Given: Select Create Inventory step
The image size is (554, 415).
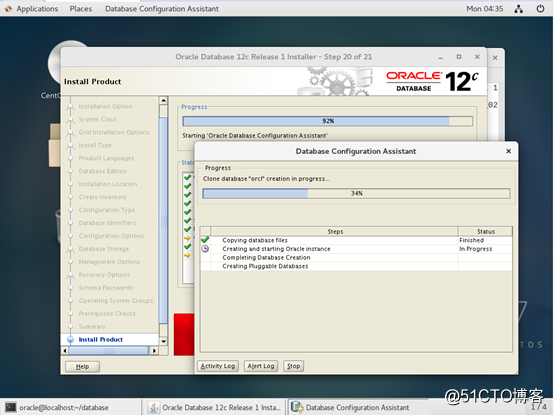Looking at the screenshot, I should pyautogui.click(x=102, y=197).
